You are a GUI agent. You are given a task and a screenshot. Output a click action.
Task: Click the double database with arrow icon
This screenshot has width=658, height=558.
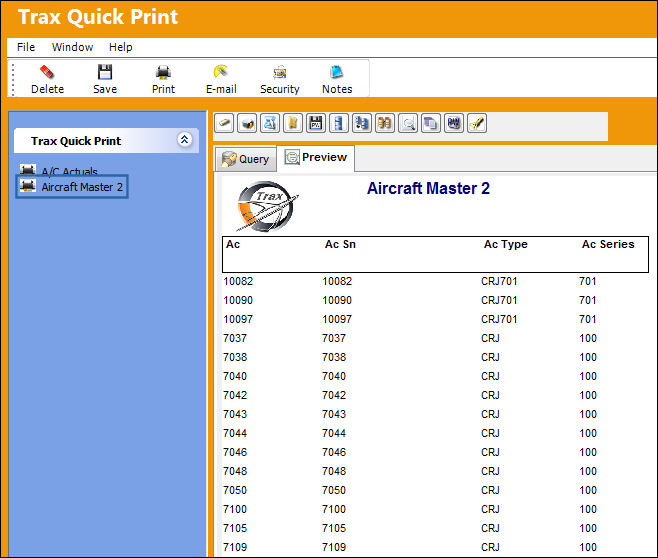362,123
